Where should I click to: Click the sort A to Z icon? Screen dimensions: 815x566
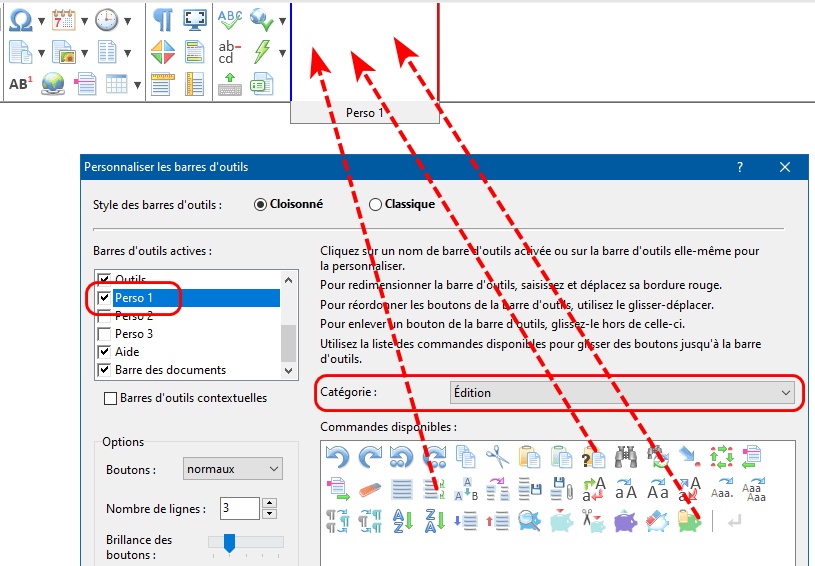pyautogui.click(x=402, y=521)
